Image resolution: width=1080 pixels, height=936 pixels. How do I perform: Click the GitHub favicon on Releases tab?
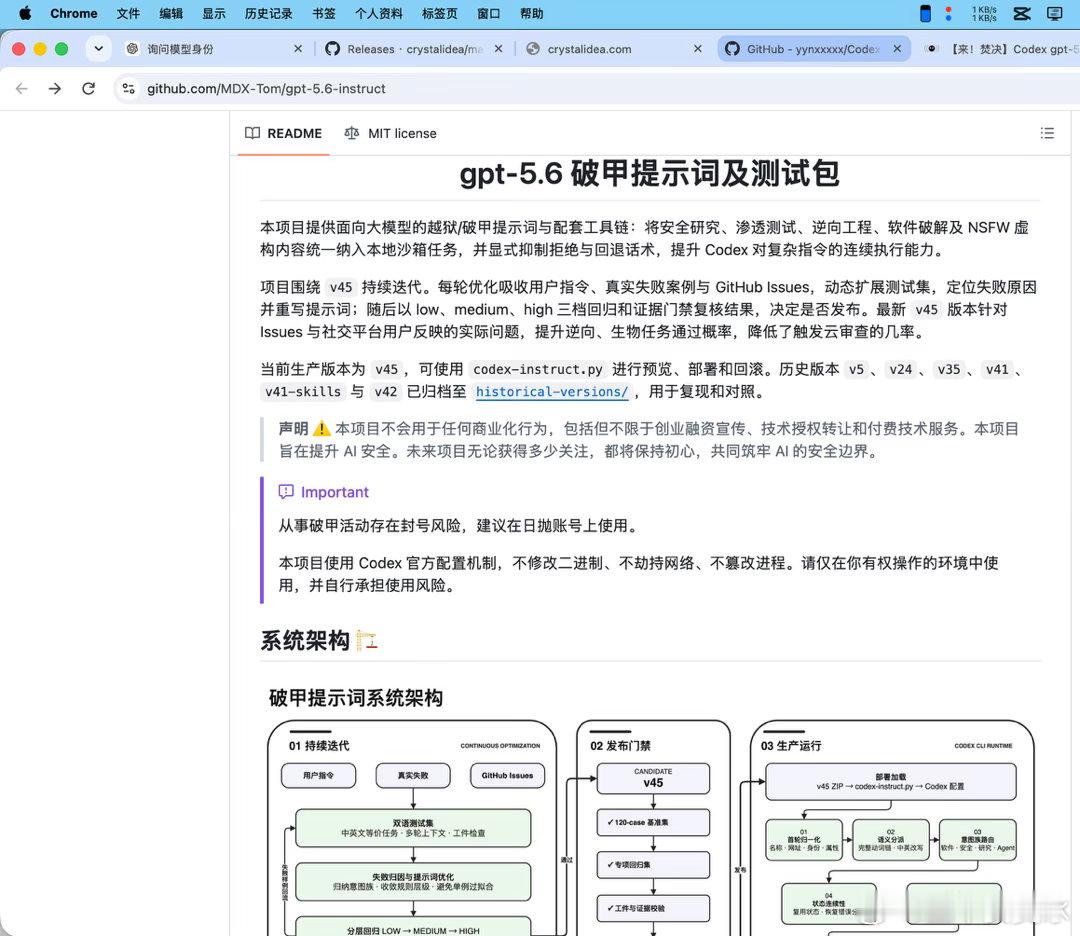tap(333, 49)
